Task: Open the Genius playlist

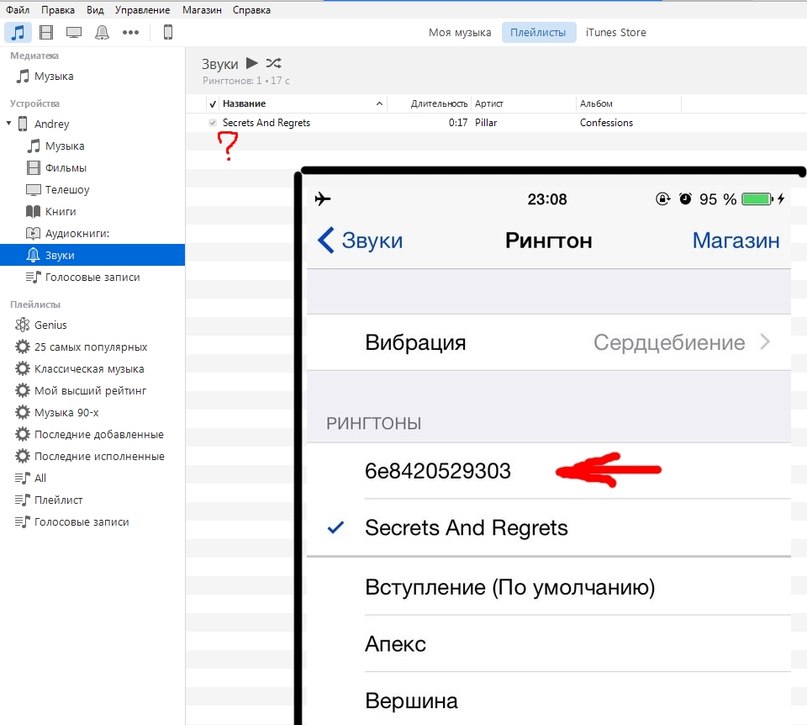Action: click(x=50, y=325)
